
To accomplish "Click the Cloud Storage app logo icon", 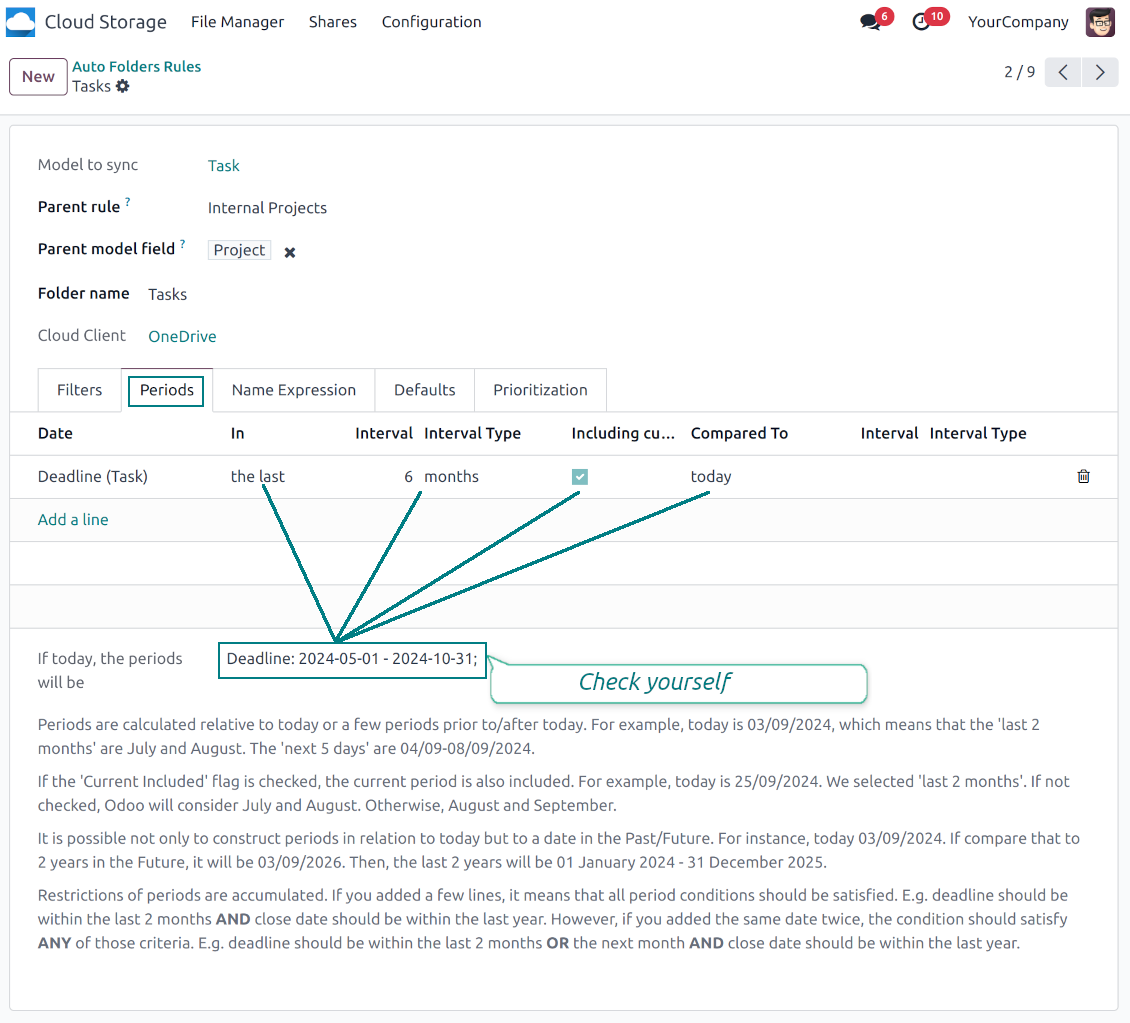I will click(21, 22).
